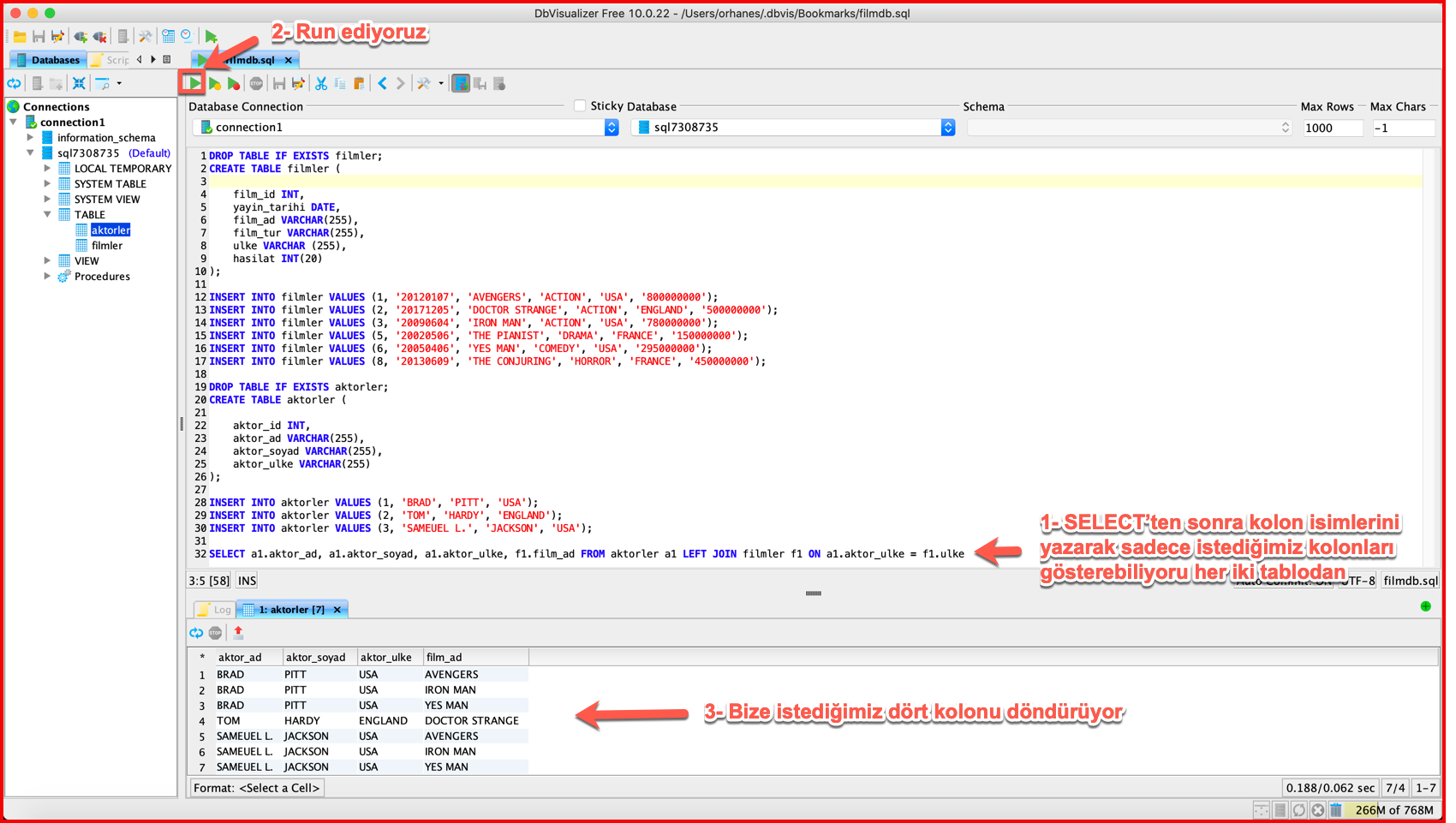Click the memory usage bar 266M of 768M
The image size is (1456, 823).
1393,809
